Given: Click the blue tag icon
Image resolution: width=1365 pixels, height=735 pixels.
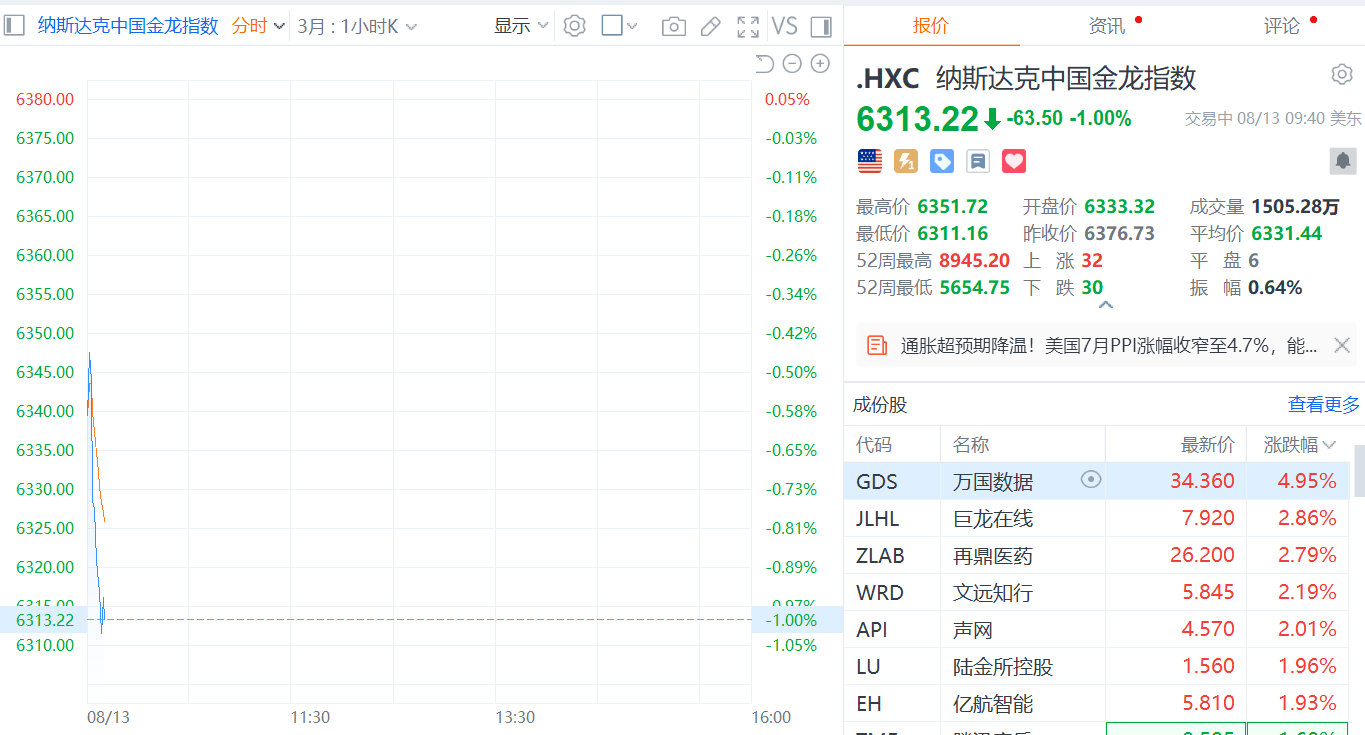Looking at the screenshot, I should [942, 161].
